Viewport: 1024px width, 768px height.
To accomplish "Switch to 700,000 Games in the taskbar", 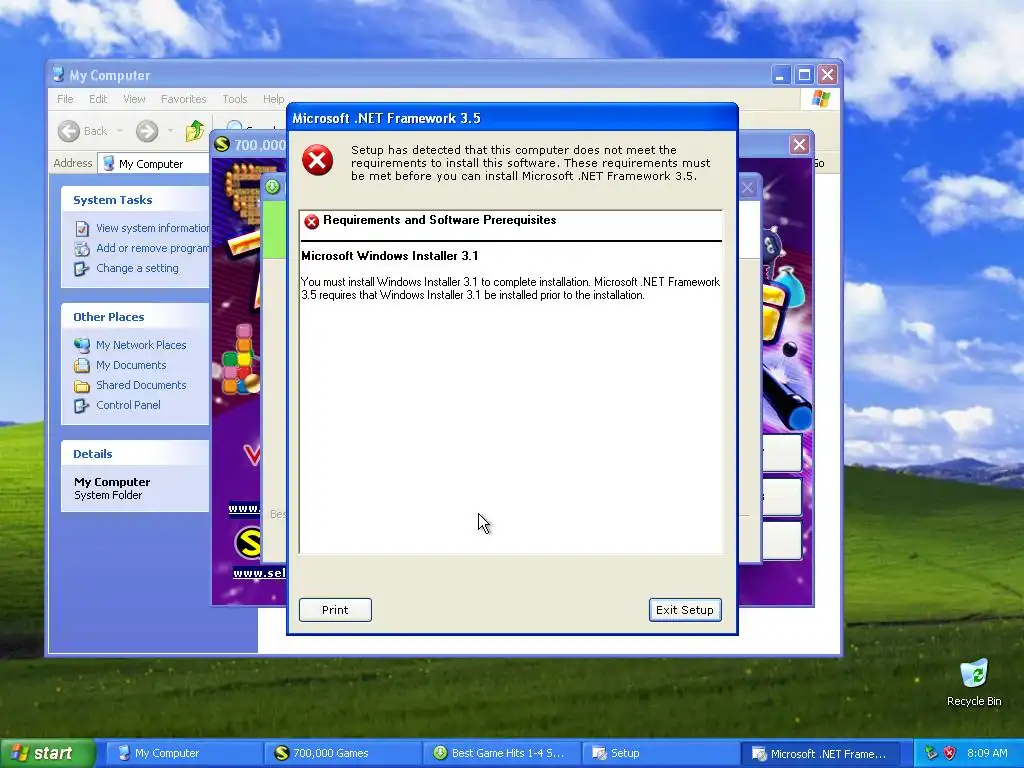I will [342, 754].
